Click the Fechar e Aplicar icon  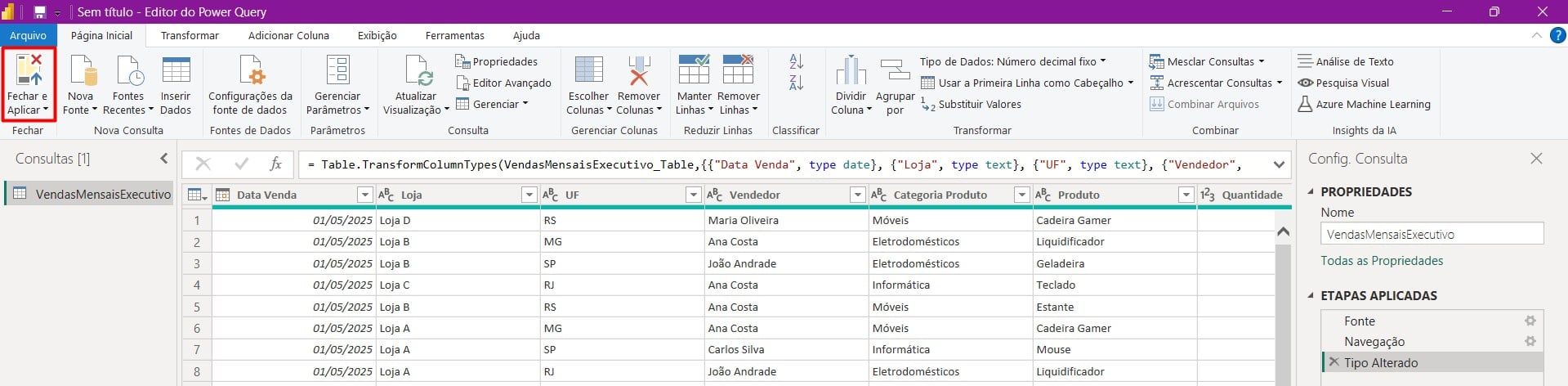pyautogui.click(x=29, y=71)
